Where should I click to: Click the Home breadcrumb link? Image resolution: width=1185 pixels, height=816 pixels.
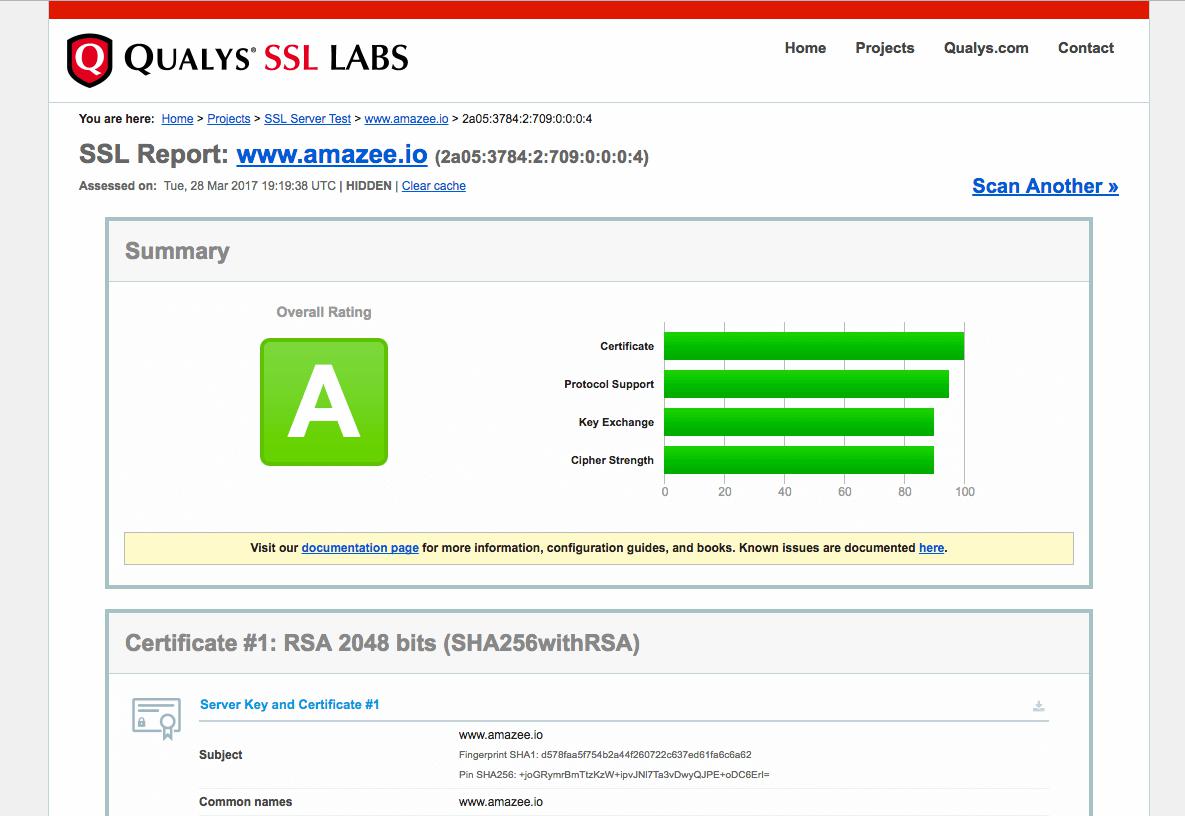click(x=177, y=119)
